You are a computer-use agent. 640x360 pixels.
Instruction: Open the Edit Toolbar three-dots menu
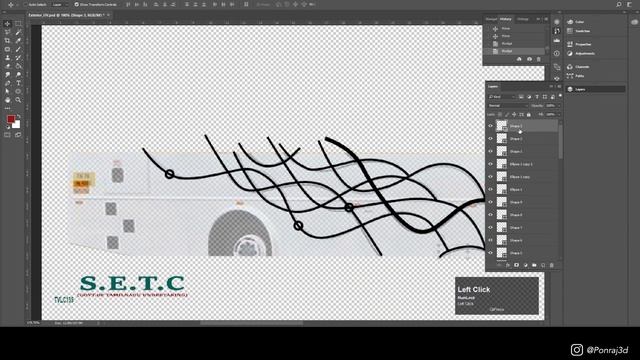pos(7,109)
